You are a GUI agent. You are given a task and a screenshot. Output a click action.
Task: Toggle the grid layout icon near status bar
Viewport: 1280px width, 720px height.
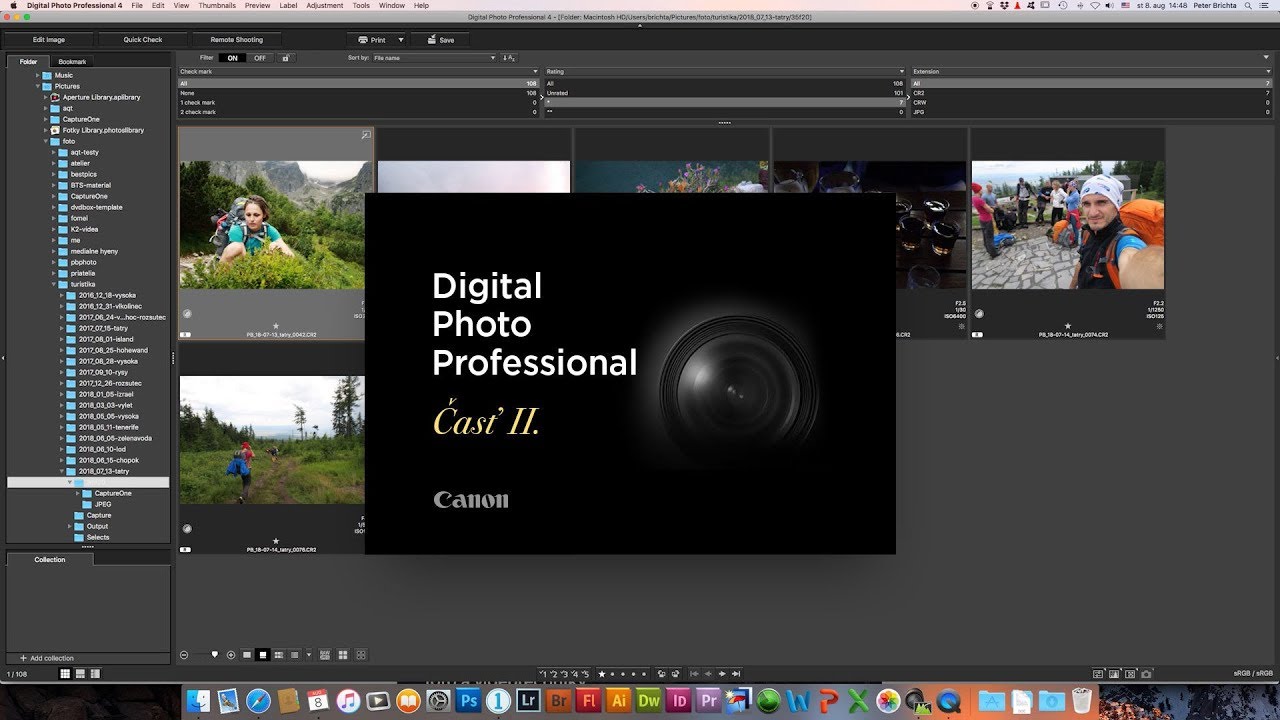click(65, 674)
